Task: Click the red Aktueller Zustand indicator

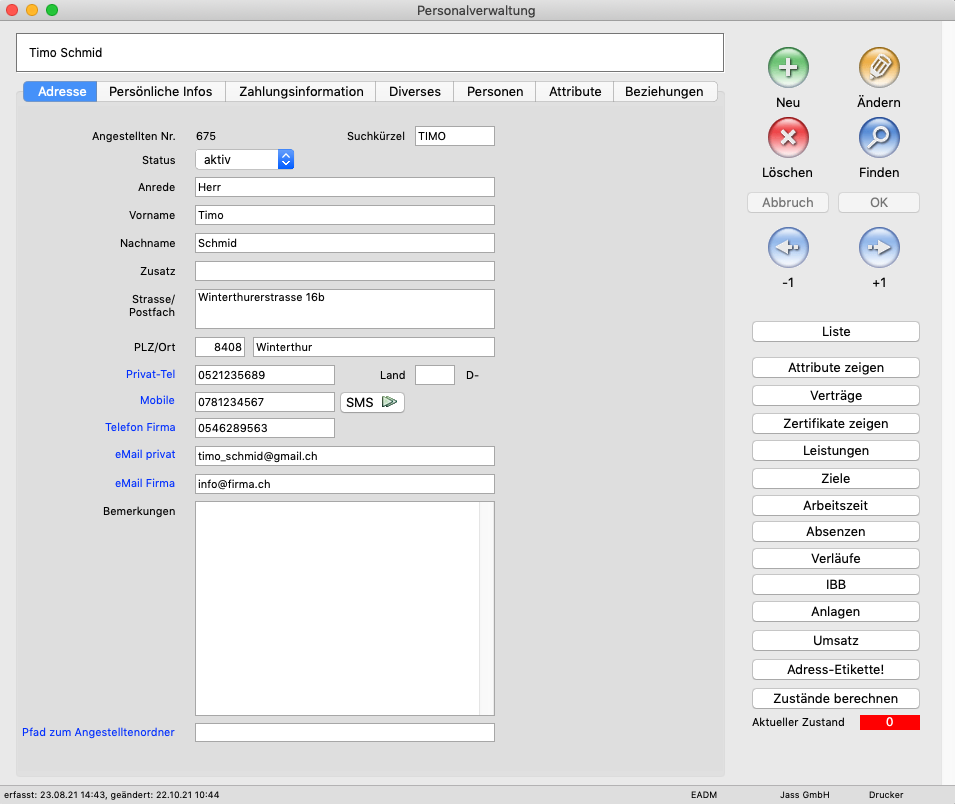Action: [889, 722]
